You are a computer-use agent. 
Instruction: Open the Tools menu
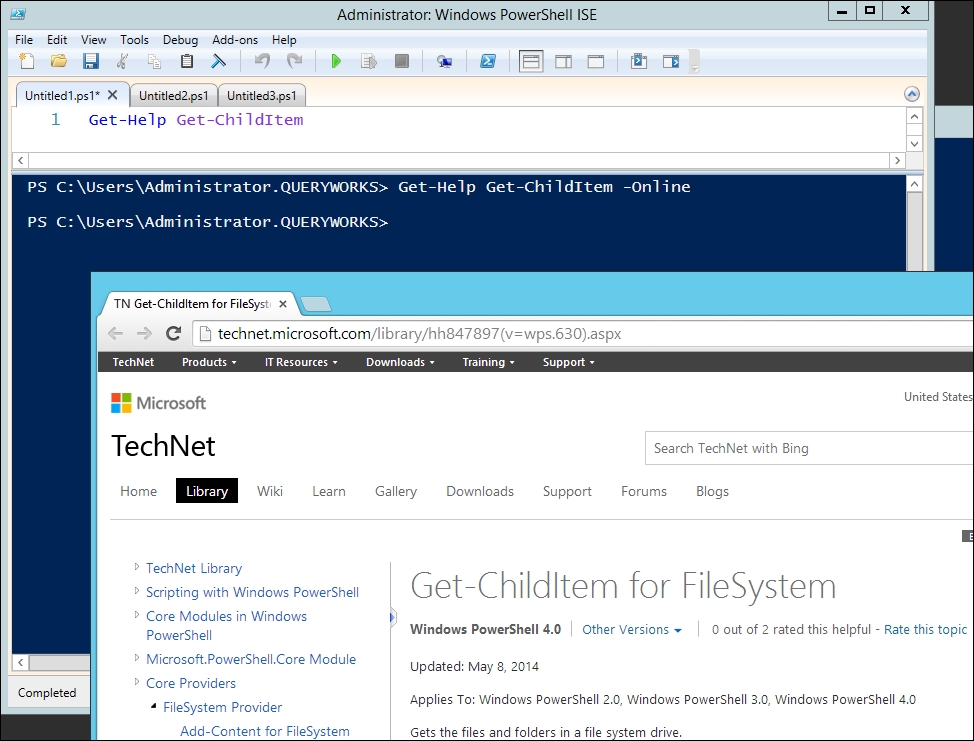[135, 40]
